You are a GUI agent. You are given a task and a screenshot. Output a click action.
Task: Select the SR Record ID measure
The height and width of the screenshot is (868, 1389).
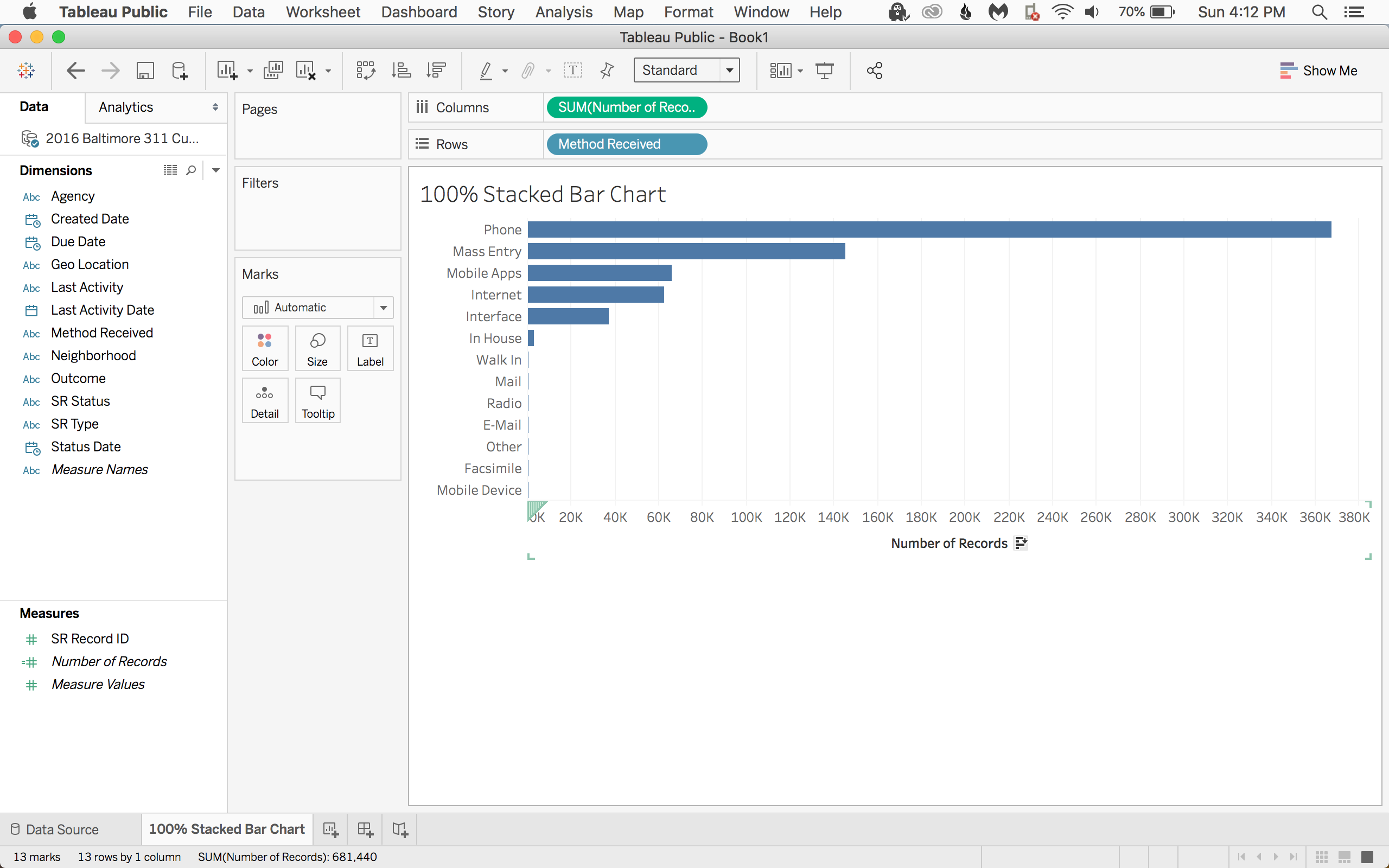90,639
